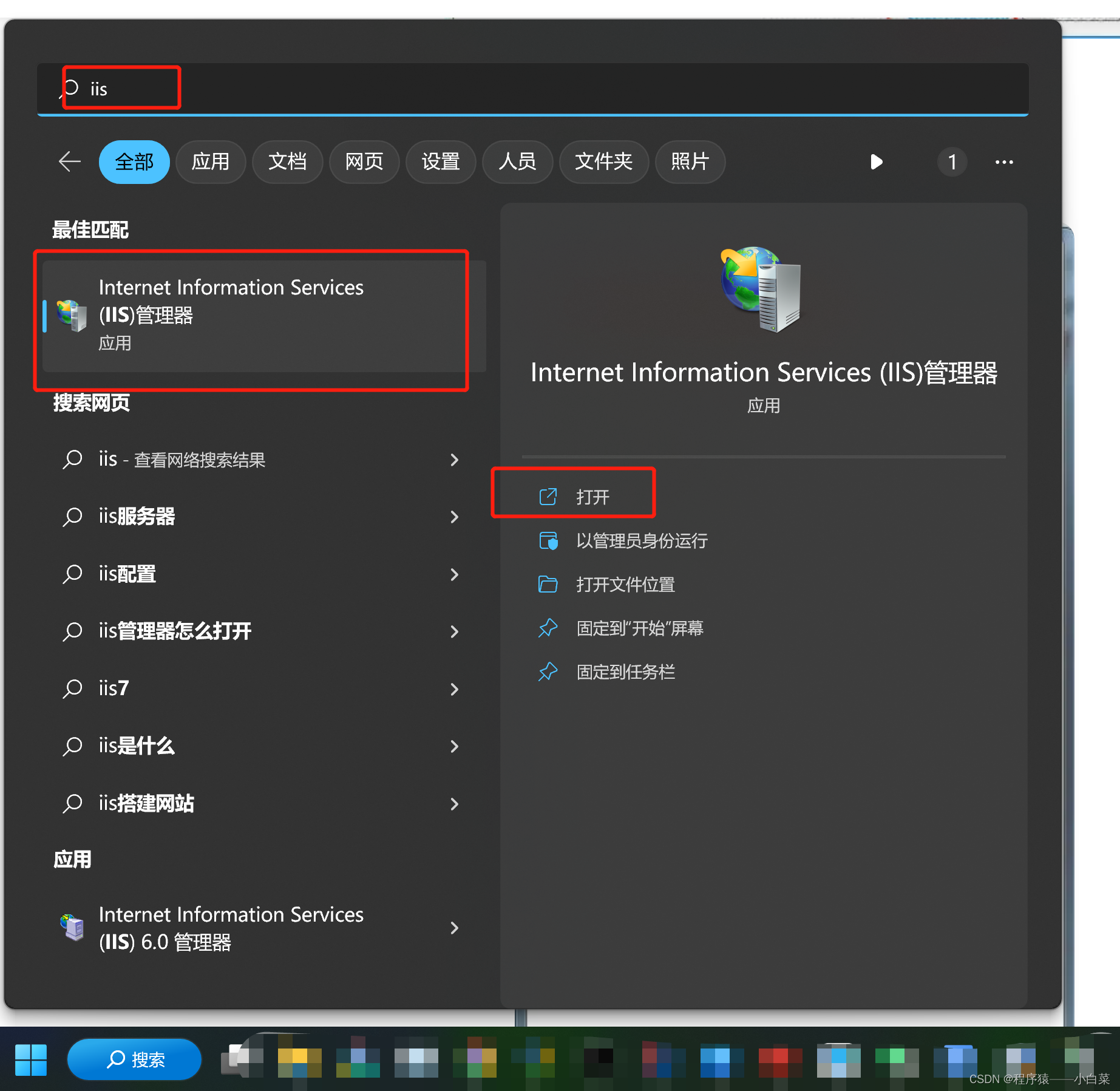
Task: Click the back arrow in search panel
Action: click(x=70, y=161)
